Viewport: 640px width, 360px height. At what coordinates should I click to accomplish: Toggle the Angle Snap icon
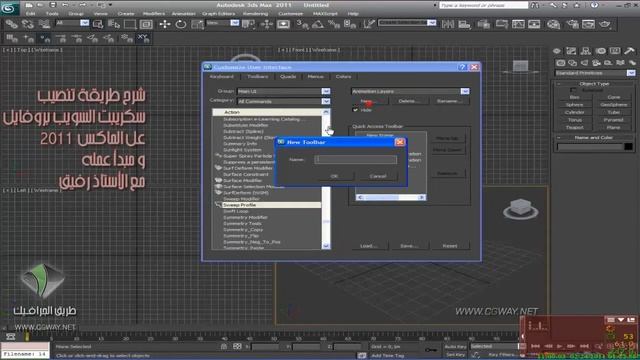tap(318, 24)
